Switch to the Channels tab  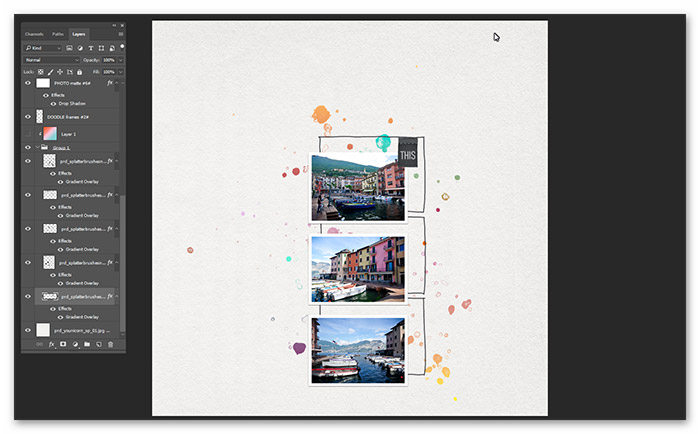click(x=34, y=34)
